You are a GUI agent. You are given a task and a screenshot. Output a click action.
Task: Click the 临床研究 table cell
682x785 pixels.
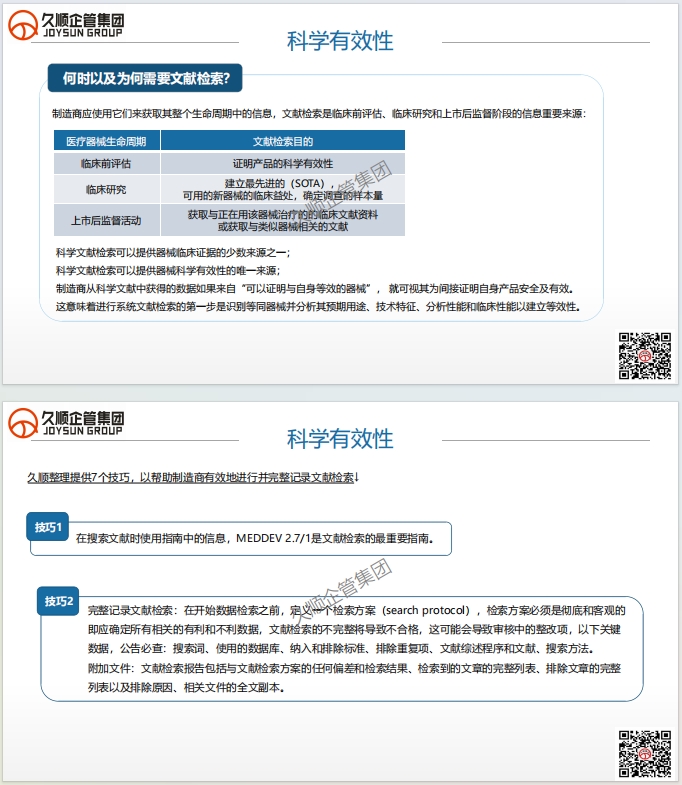(x=107, y=189)
